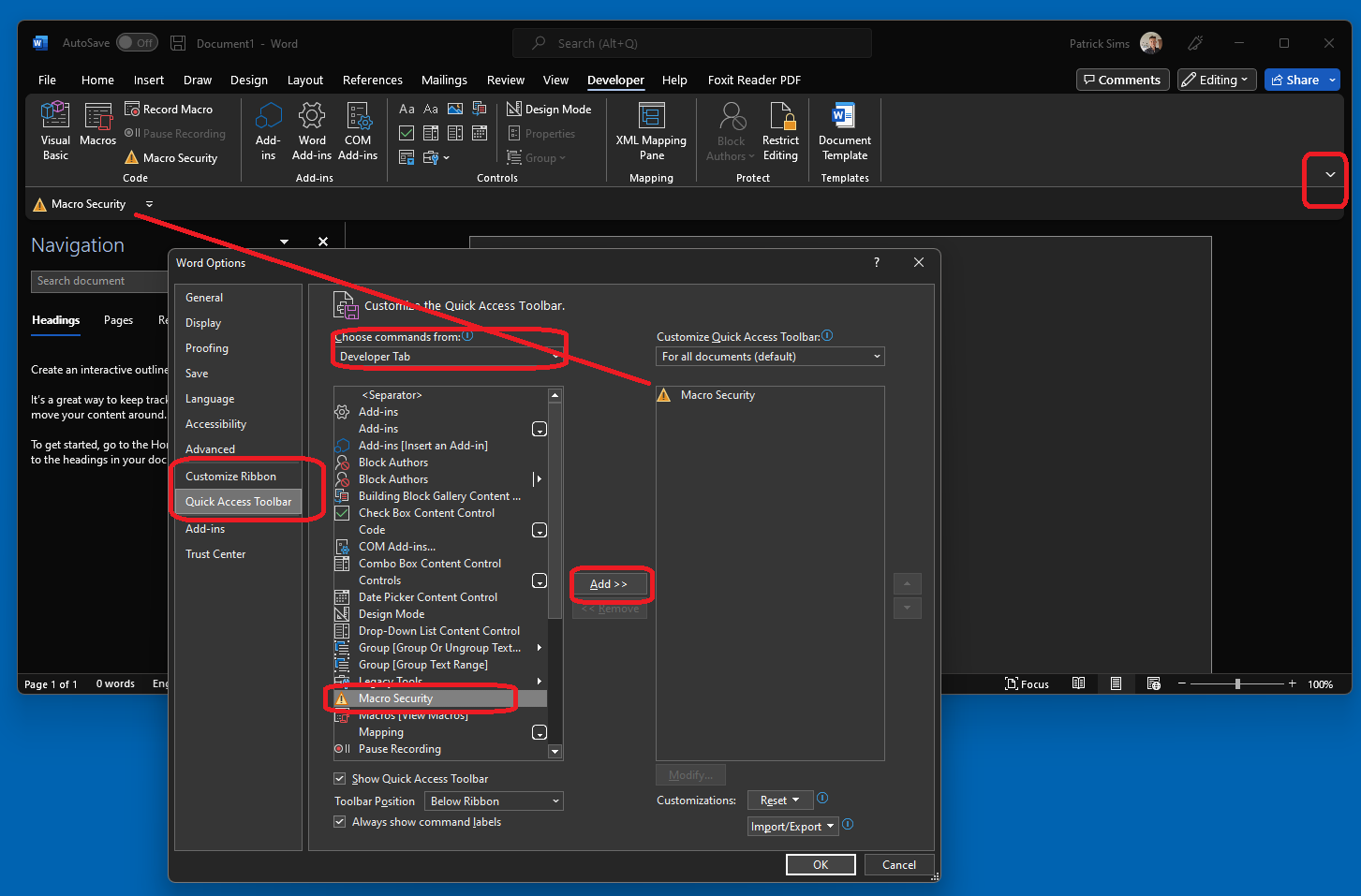
Task: Click the Add >> button
Action: 609,583
